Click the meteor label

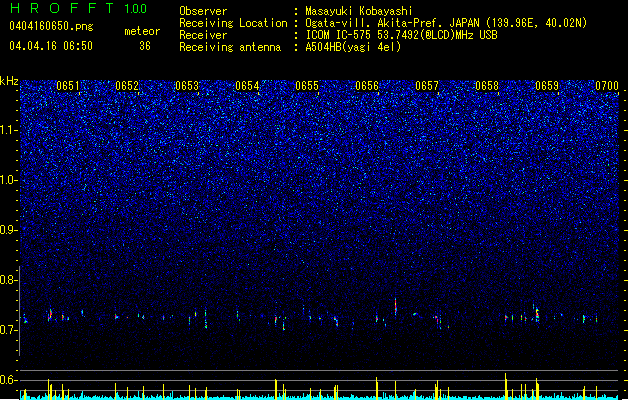pyautogui.click(x=142, y=31)
